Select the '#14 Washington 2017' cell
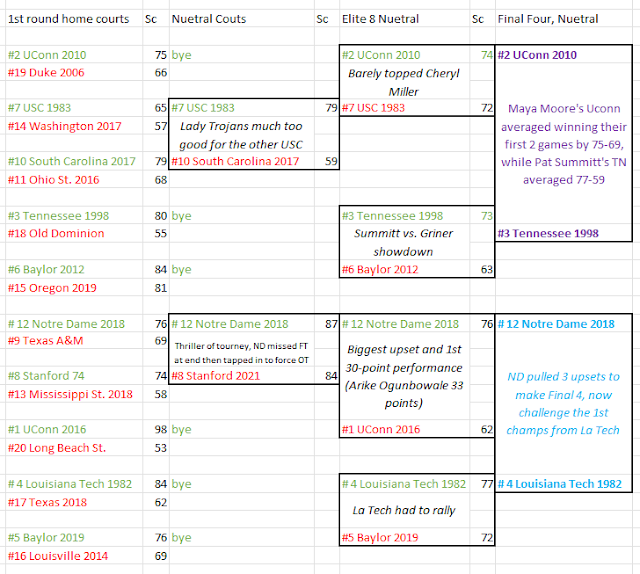 click(74, 126)
